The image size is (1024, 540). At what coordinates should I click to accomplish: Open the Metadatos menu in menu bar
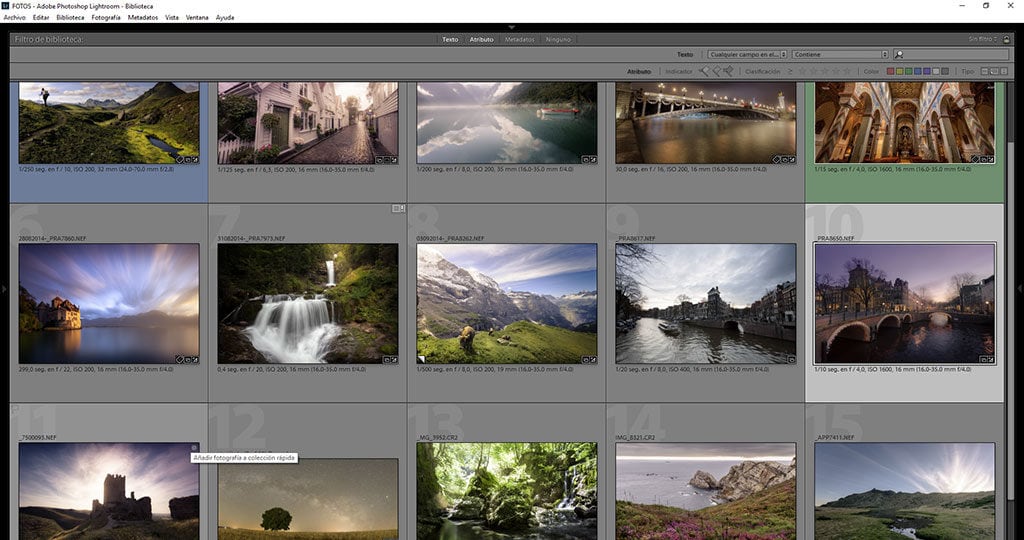pyautogui.click(x=143, y=17)
